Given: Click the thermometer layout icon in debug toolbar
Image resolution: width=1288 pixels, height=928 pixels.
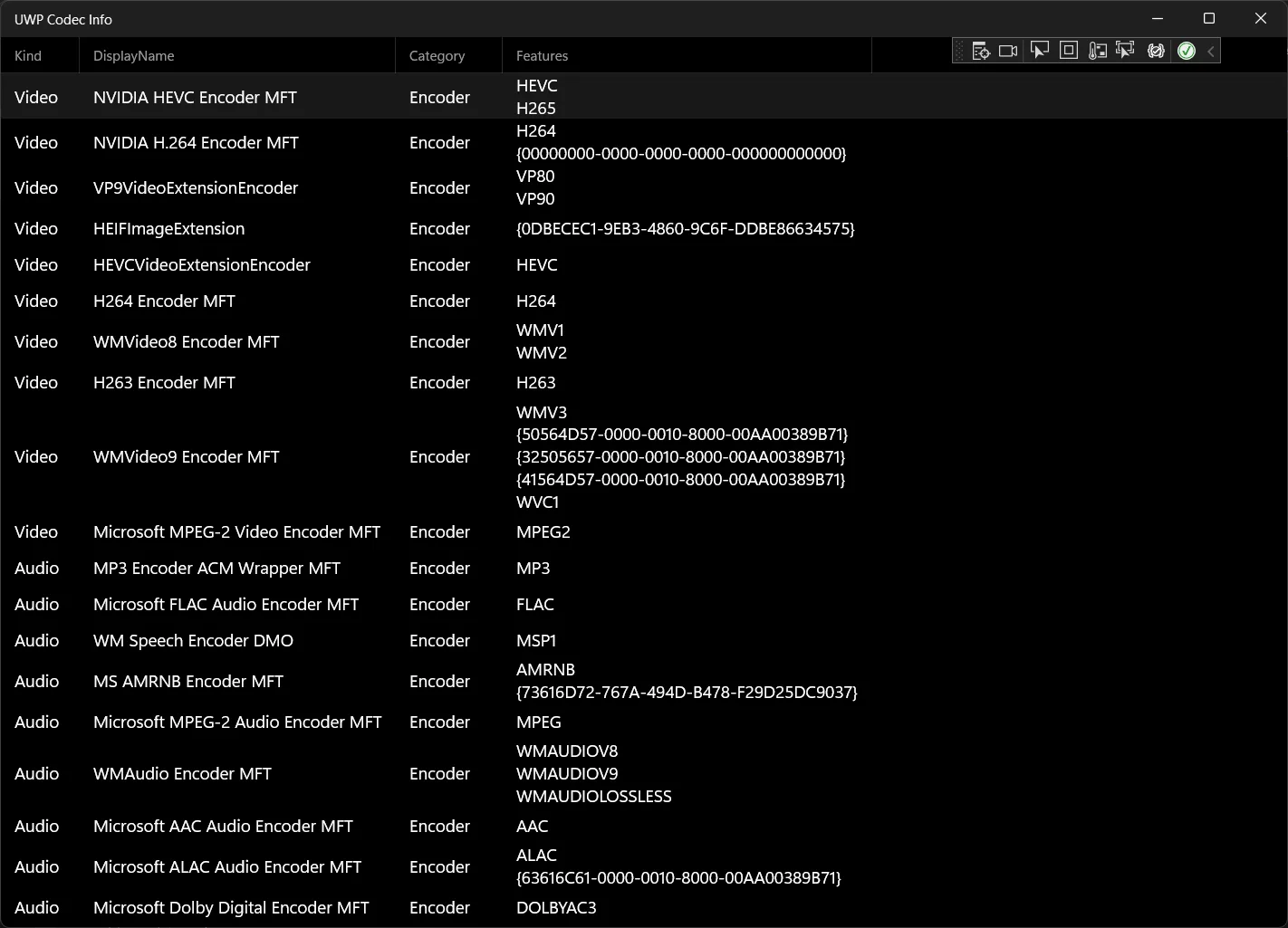Looking at the screenshot, I should pos(1098,51).
